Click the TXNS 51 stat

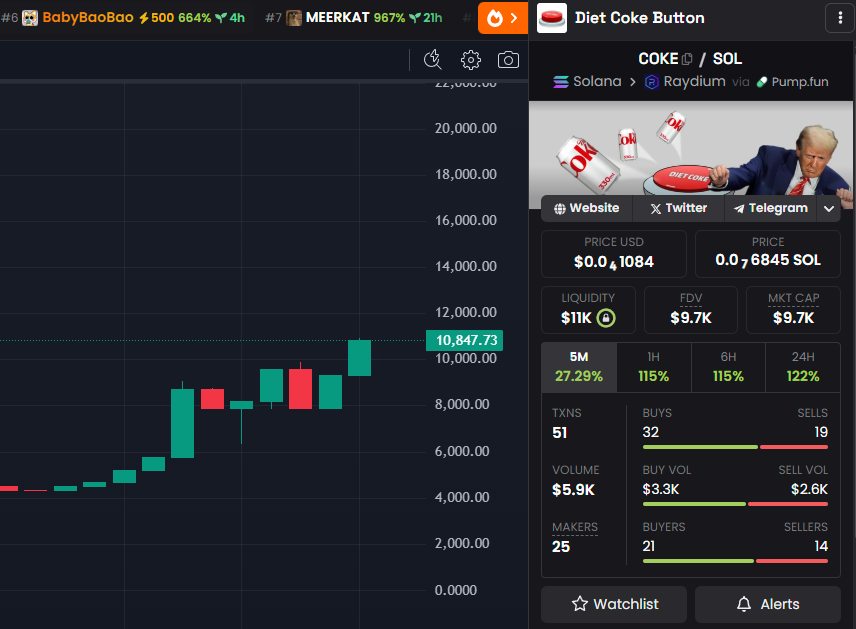pos(566,423)
